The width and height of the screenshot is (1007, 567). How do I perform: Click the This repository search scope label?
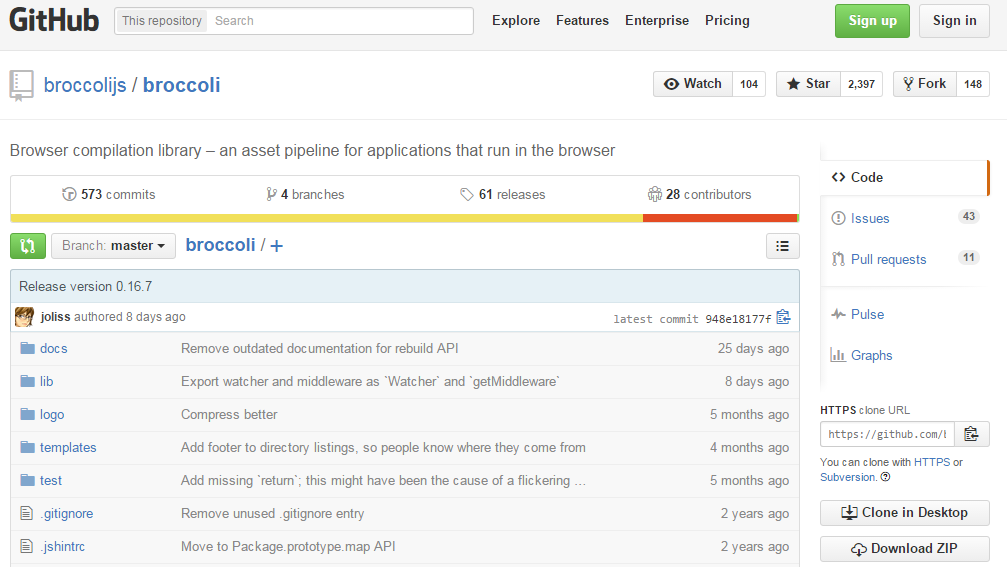pos(161,21)
